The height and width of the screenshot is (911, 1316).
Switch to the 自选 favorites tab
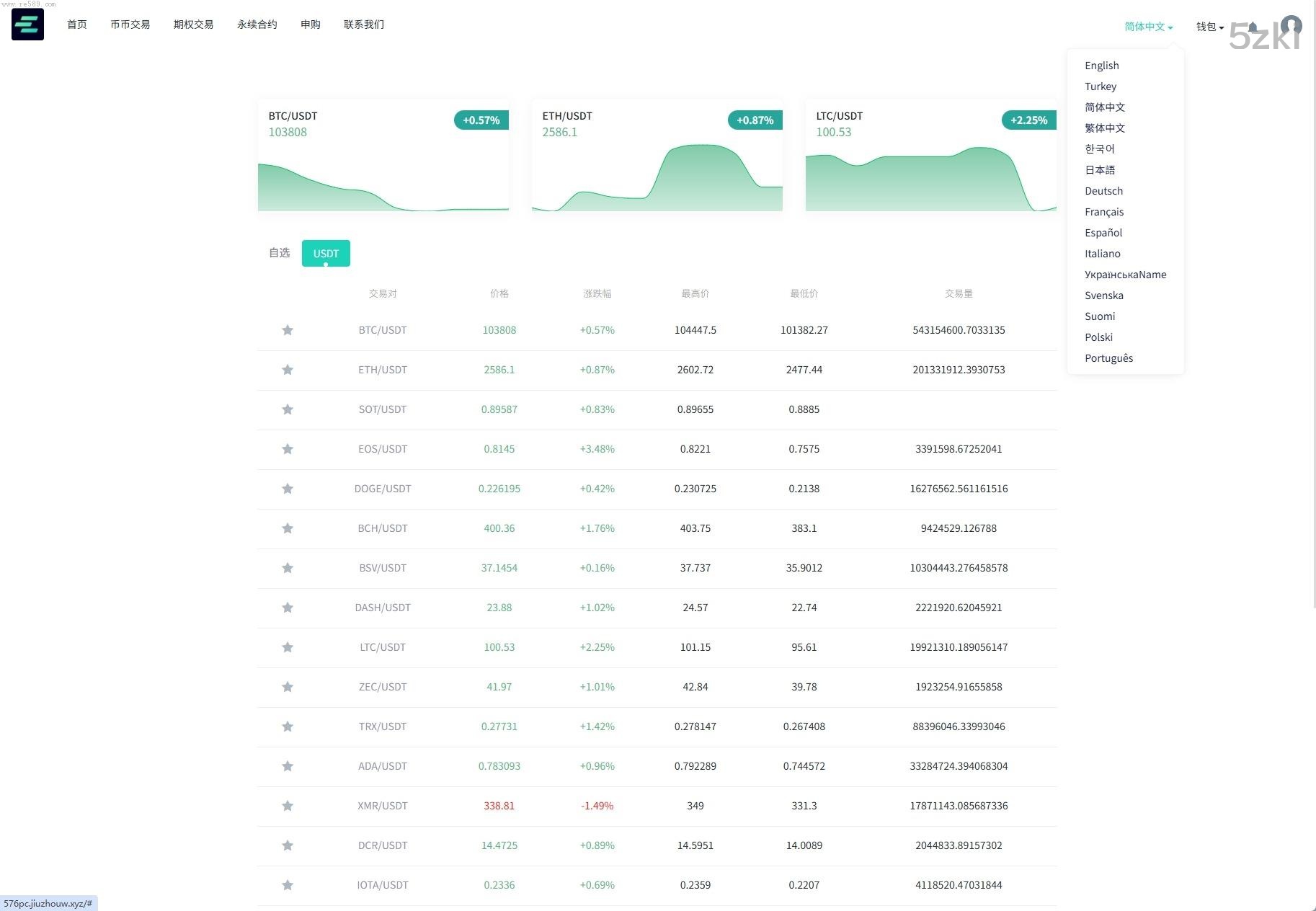pyautogui.click(x=279, y=253)
